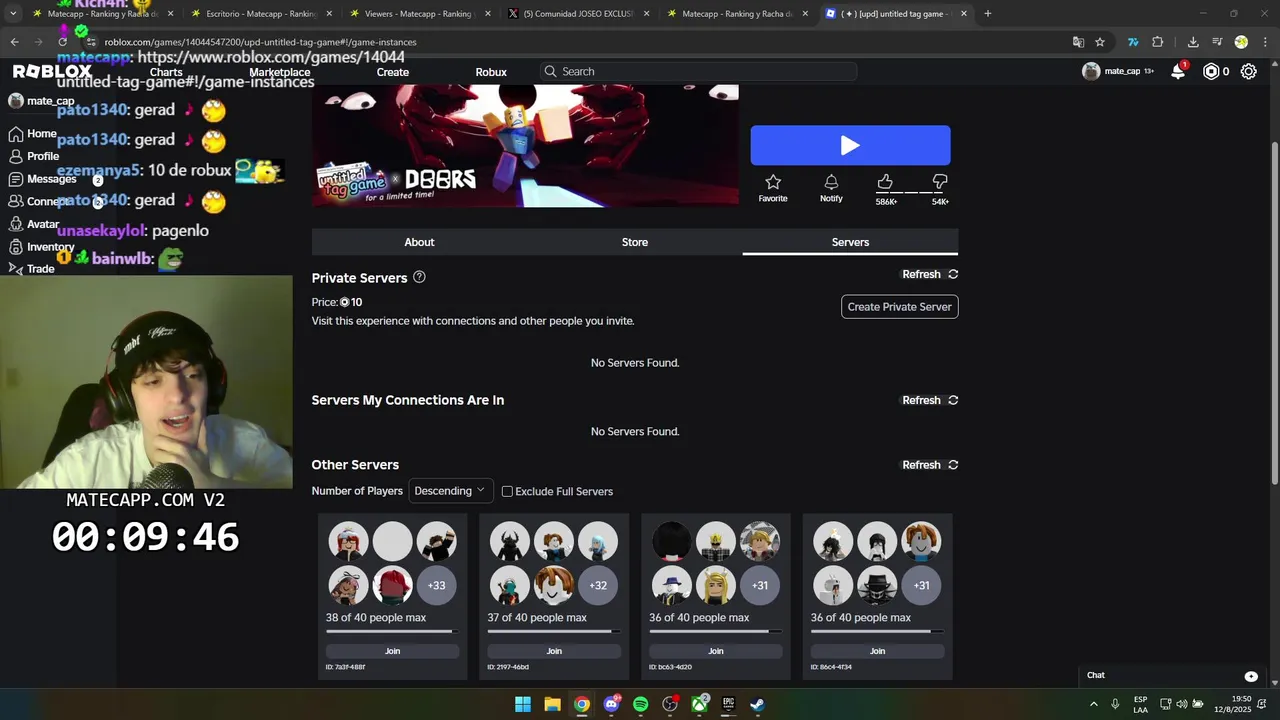Click the thumbs down dislike icon
Image resolution: width=1280 pixels, height=720 pixels.
click(x=940, y=182)
